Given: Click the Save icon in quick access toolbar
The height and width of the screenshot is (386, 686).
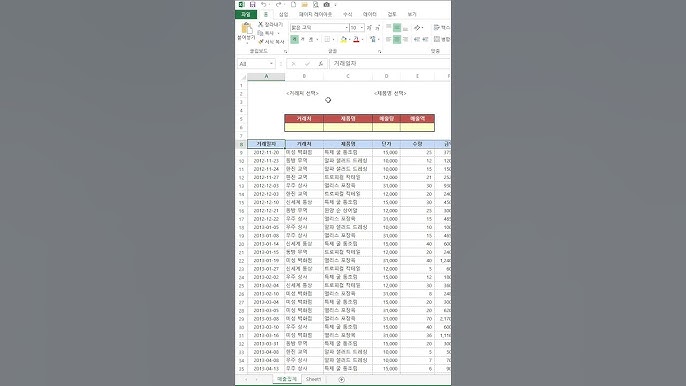Looking at the screenshot, I should coord(252,4).
